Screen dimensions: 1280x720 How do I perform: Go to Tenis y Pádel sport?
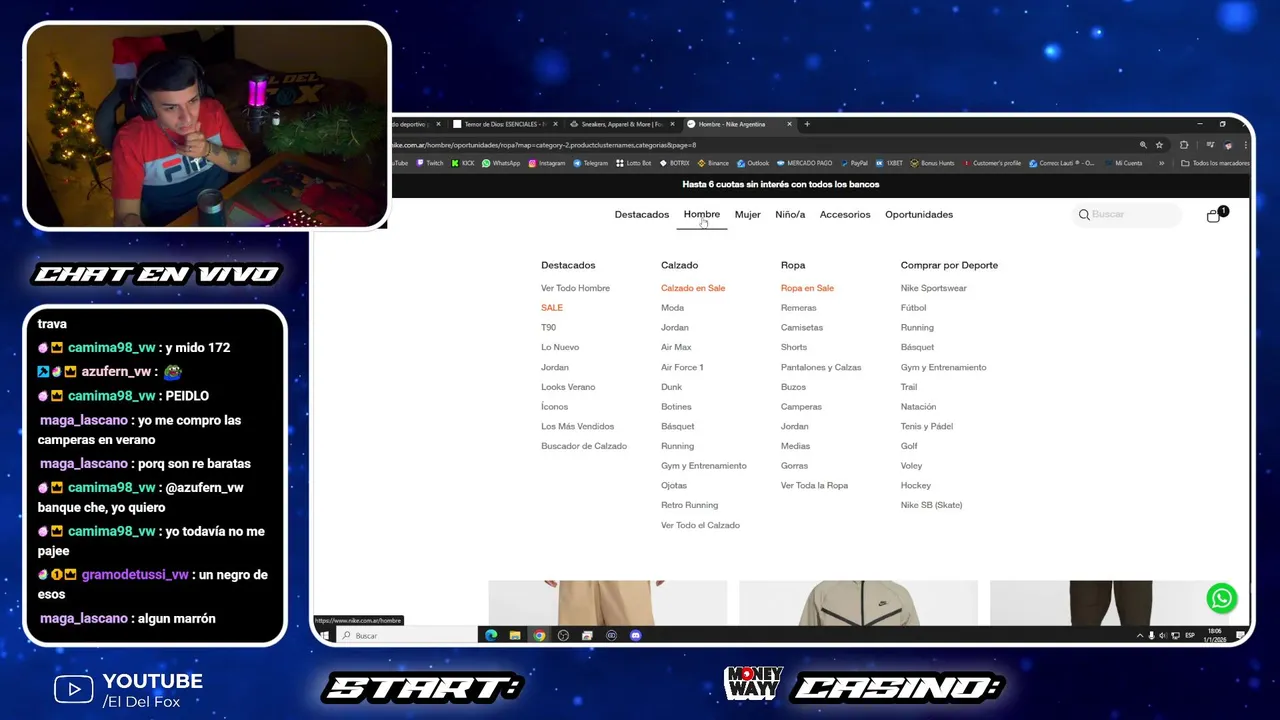click(927, 426)
